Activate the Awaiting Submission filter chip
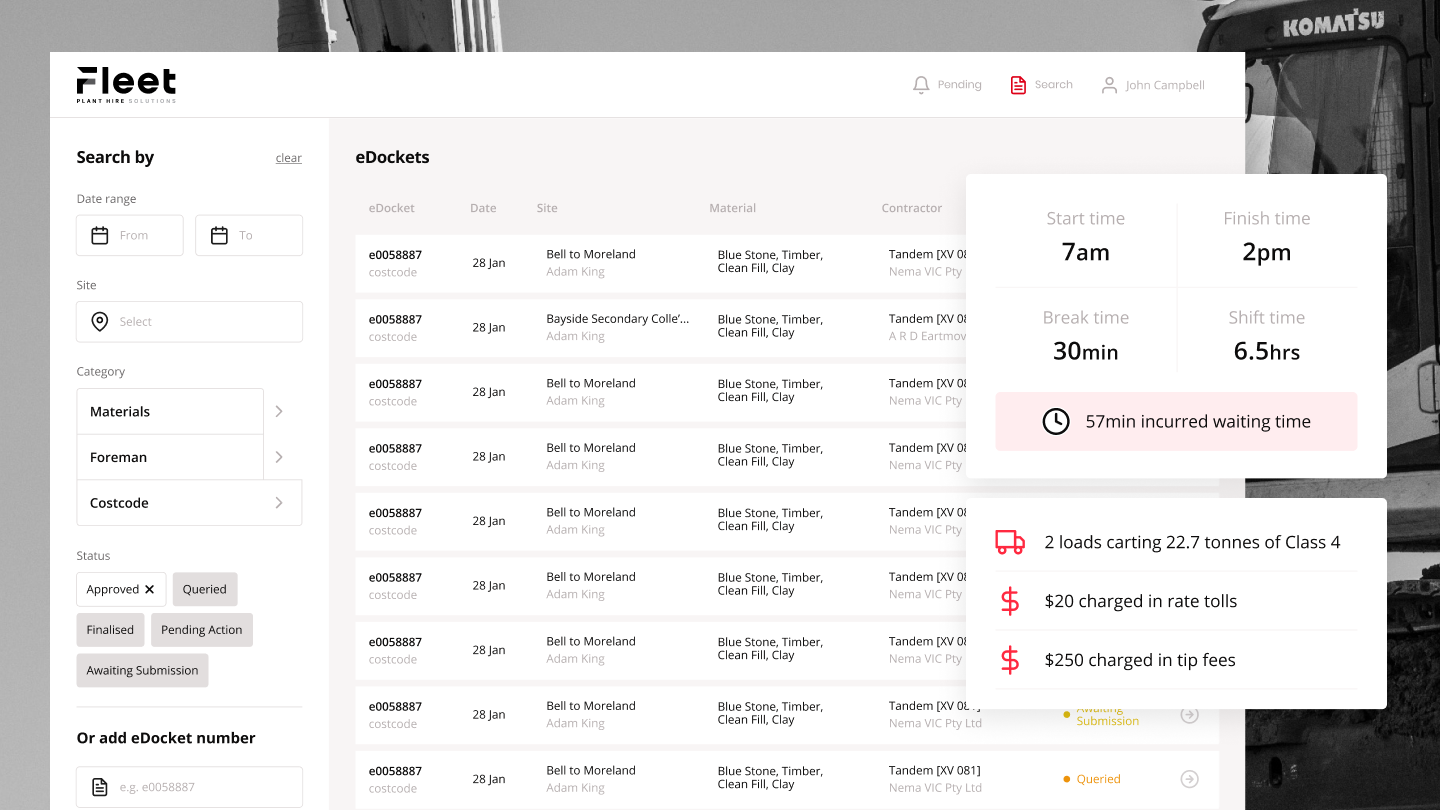 [x=141, y=670]
